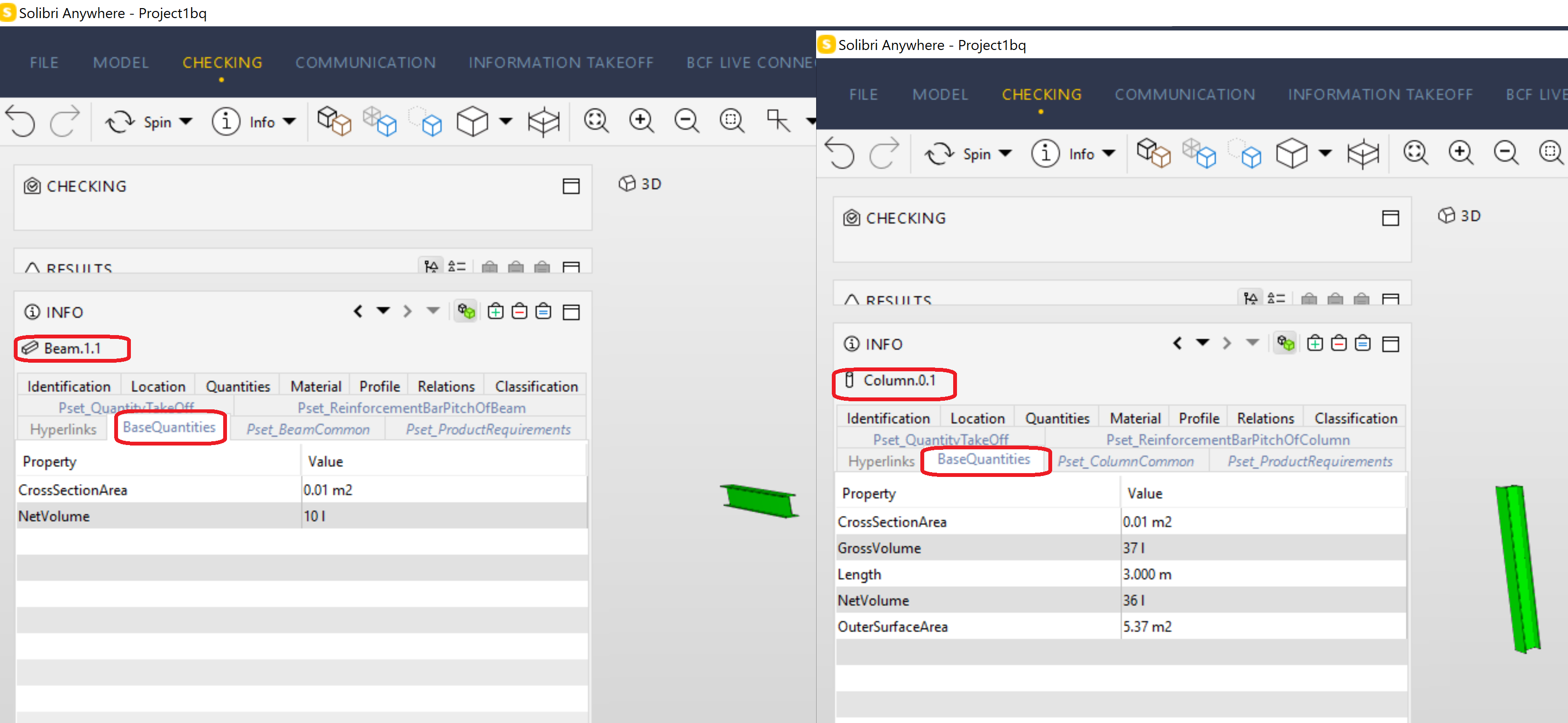Viewport: 1568px width, 723px height.
Task: Toggle the green highlight selection mode icon
Action: coord(466,311)
